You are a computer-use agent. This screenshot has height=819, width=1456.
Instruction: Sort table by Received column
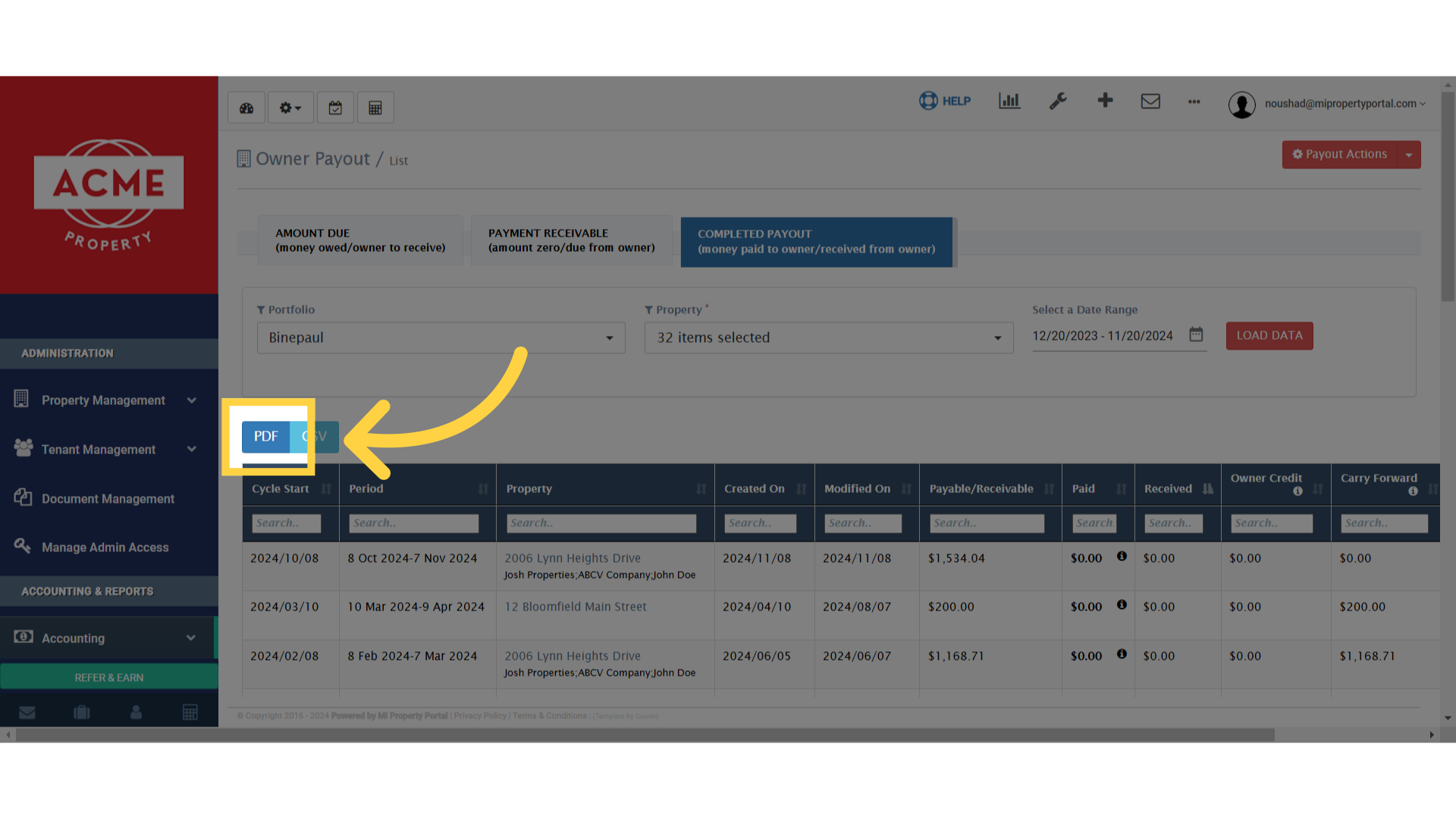tap(1178, 489)
